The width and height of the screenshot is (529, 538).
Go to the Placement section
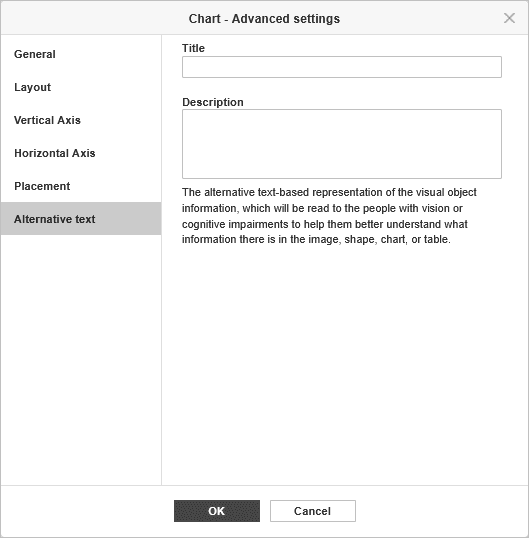pyautogui.click(x=81, y=186)
